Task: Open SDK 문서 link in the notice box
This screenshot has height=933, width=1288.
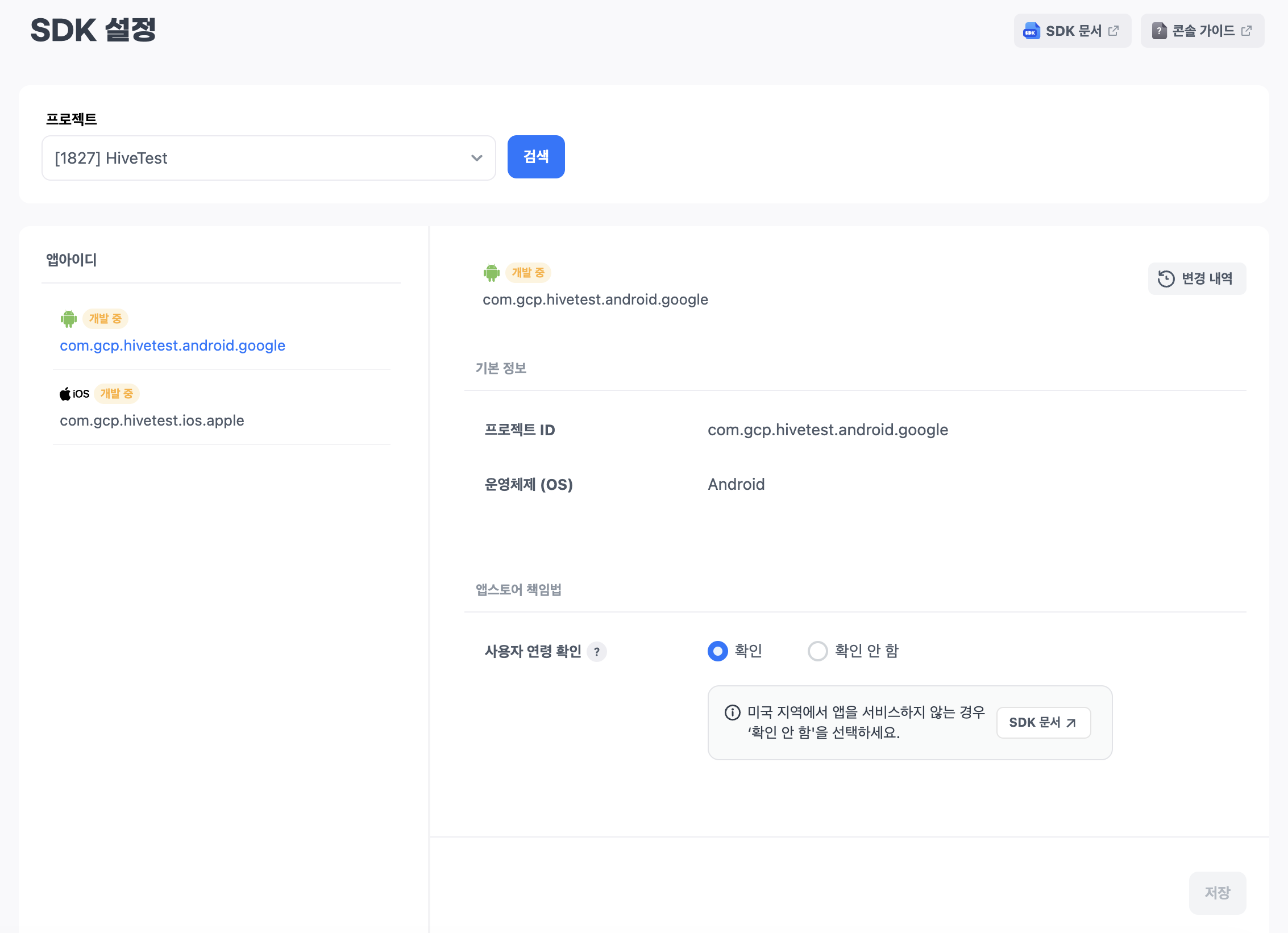Action: click(1043, 723)
